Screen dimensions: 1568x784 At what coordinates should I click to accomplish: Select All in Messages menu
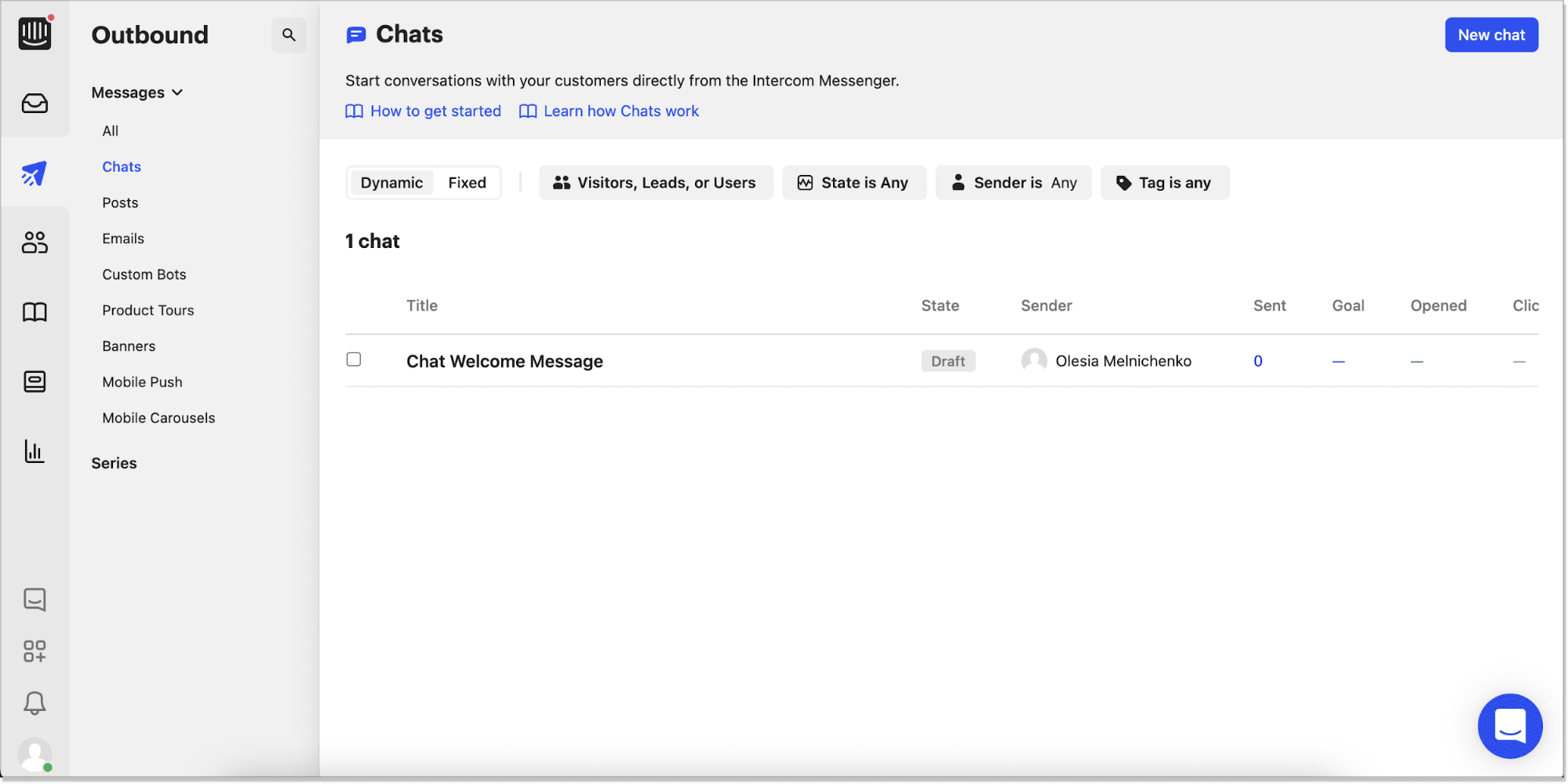point(111,131)
